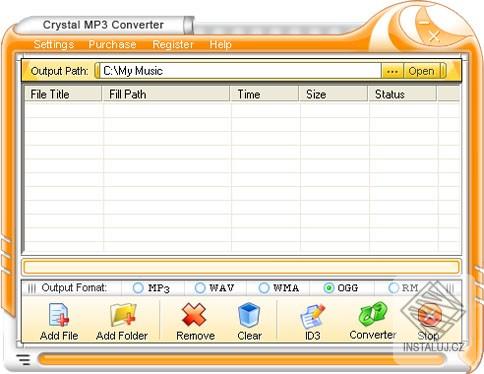Screen dimensions: 484x374
Task: Open the Purchase menu
Action: click(x=112, y=44)
